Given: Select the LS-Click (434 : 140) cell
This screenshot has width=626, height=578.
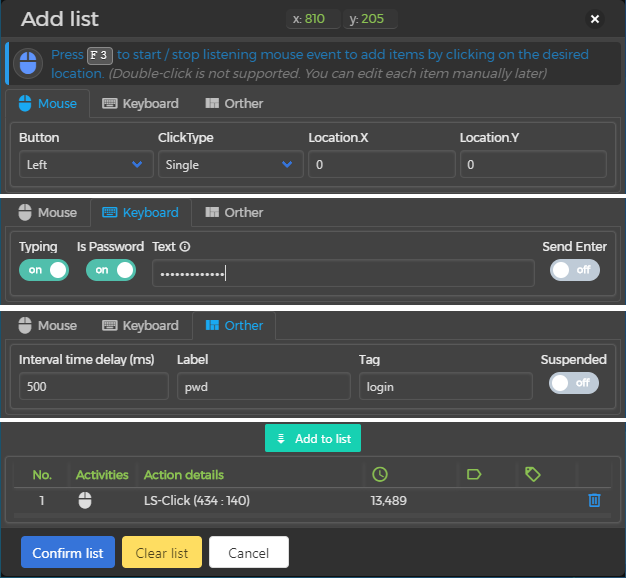Looking at the screenshot, I should [x=197, y=501].
